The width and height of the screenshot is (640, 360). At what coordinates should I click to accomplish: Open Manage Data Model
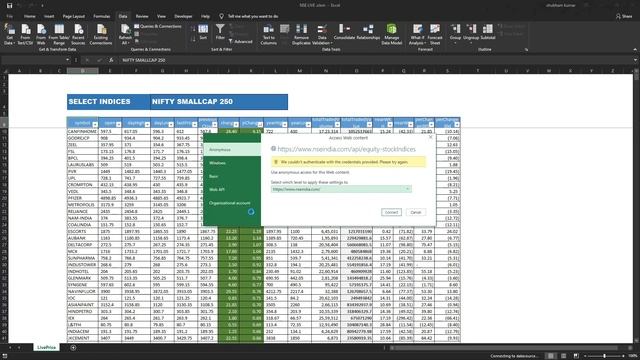(x=391, y=34)
